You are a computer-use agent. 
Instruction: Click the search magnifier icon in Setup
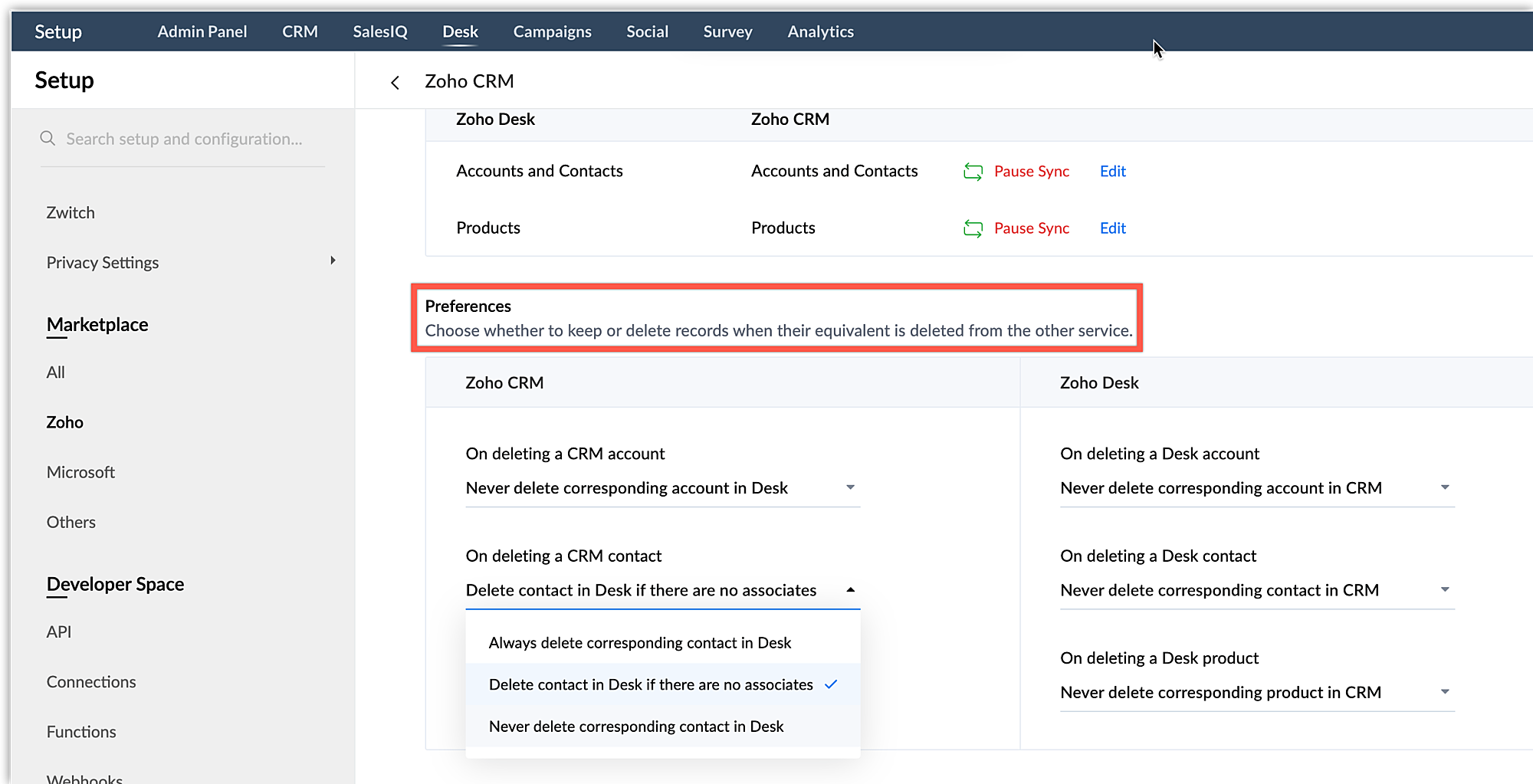48,139
